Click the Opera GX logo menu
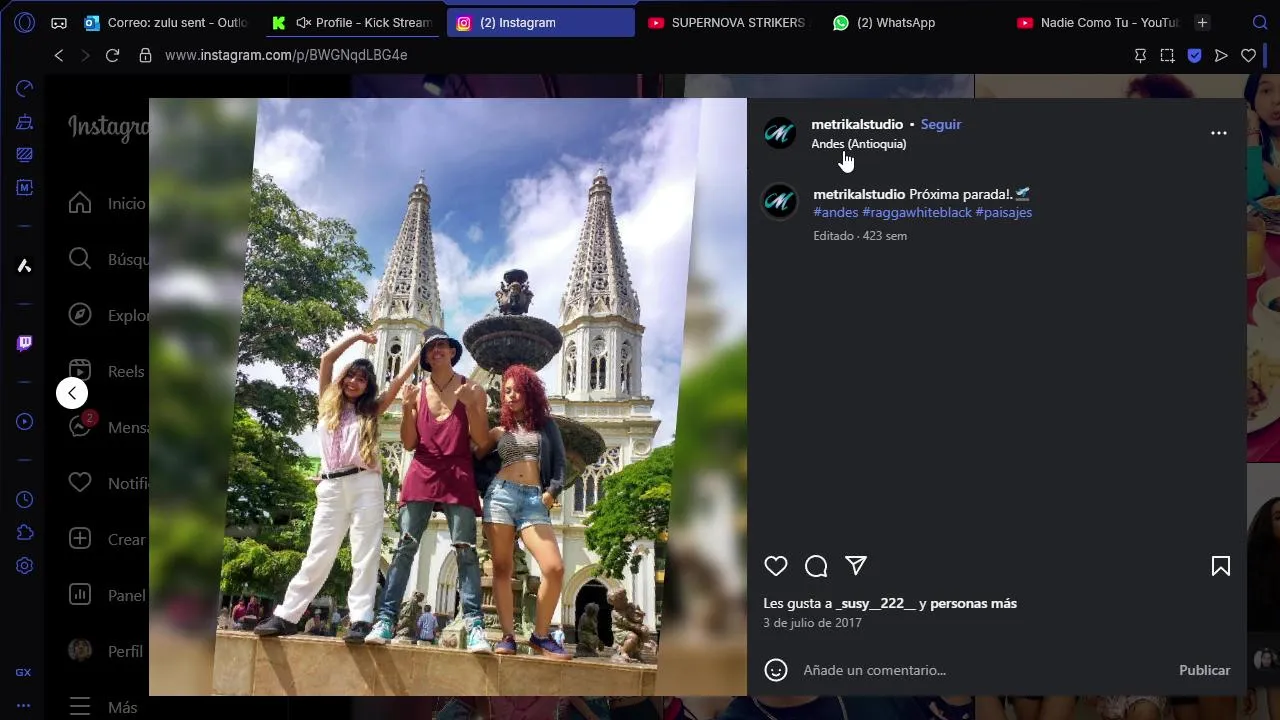The height and width of the screenshot is (720, 1280). pyautogui.click(x=25, y=22)
